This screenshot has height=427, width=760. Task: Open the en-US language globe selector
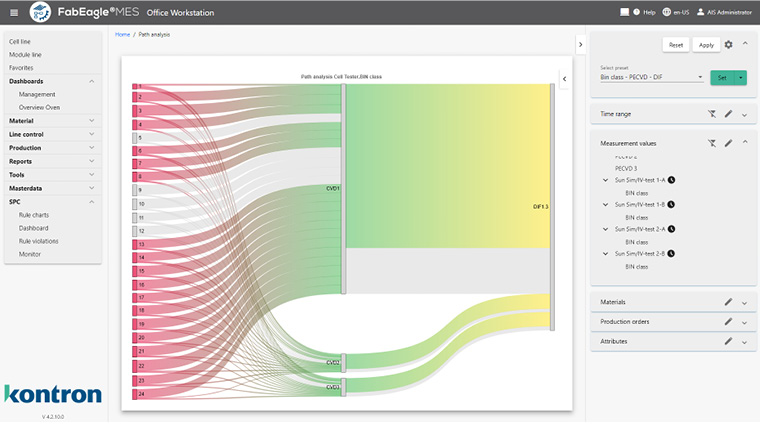pyautogui.click(x=667, y=12)
